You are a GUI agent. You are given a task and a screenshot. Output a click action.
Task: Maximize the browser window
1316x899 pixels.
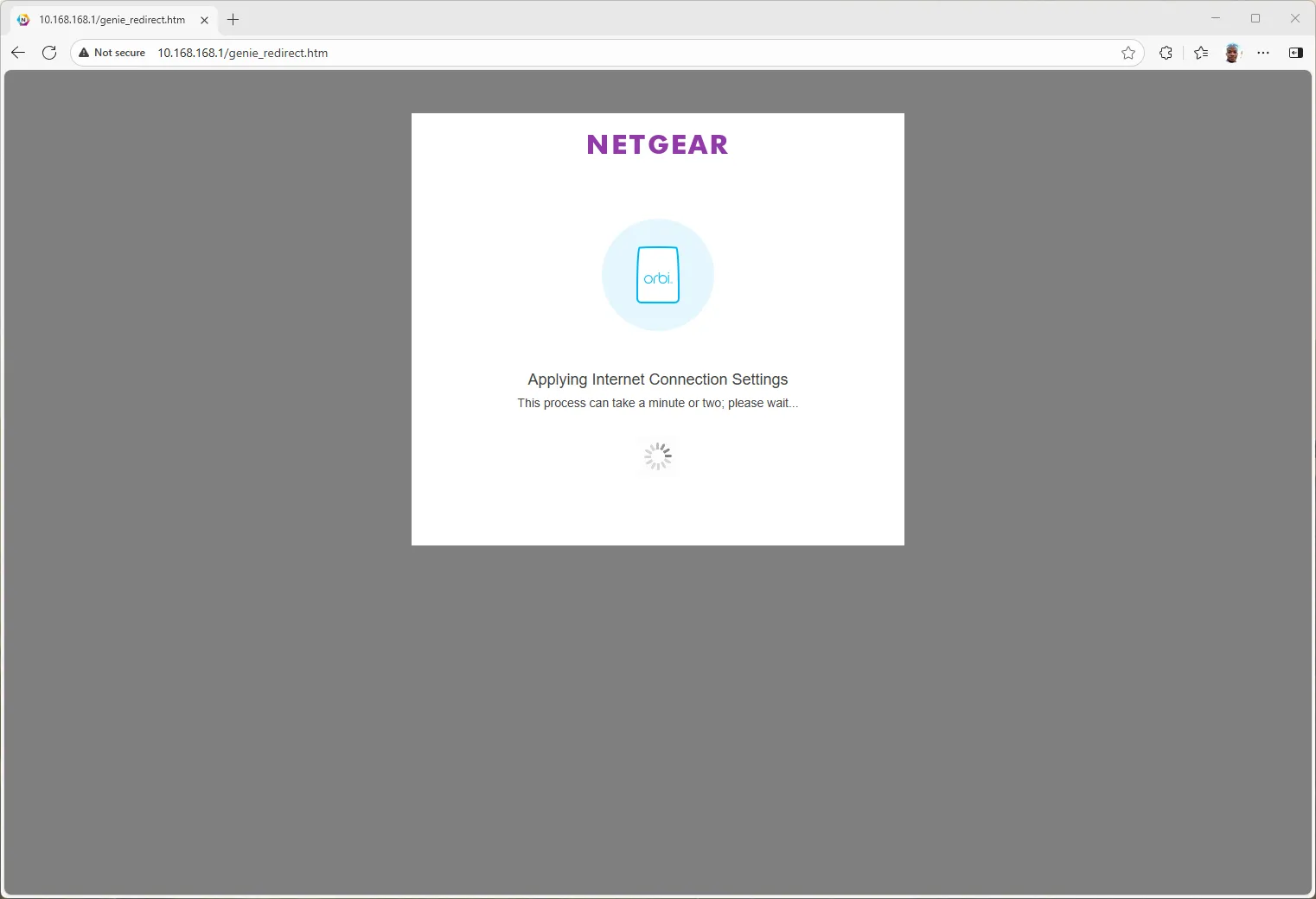[x=1255, y=18]
